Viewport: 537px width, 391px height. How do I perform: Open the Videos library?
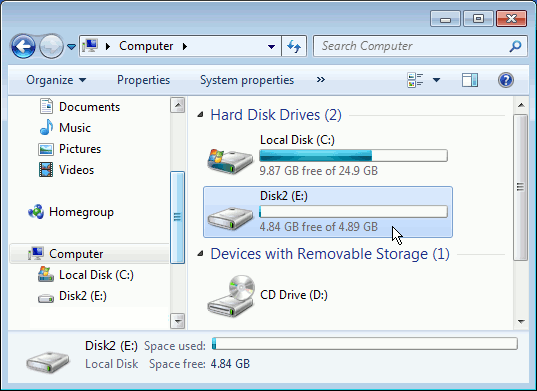point(76,170)
